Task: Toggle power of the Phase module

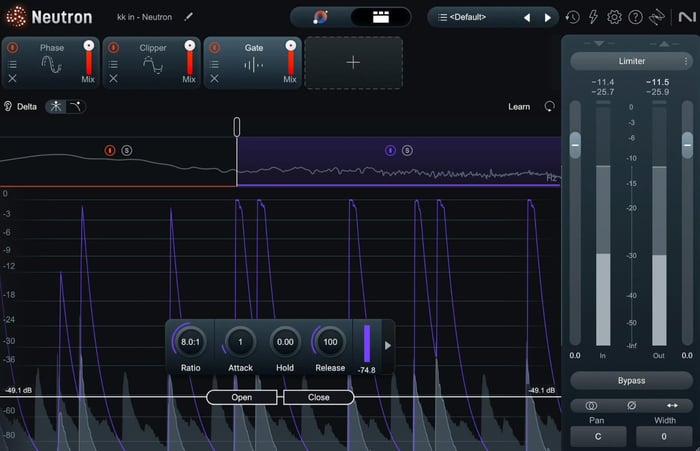Action: click(x=12, y=47)
